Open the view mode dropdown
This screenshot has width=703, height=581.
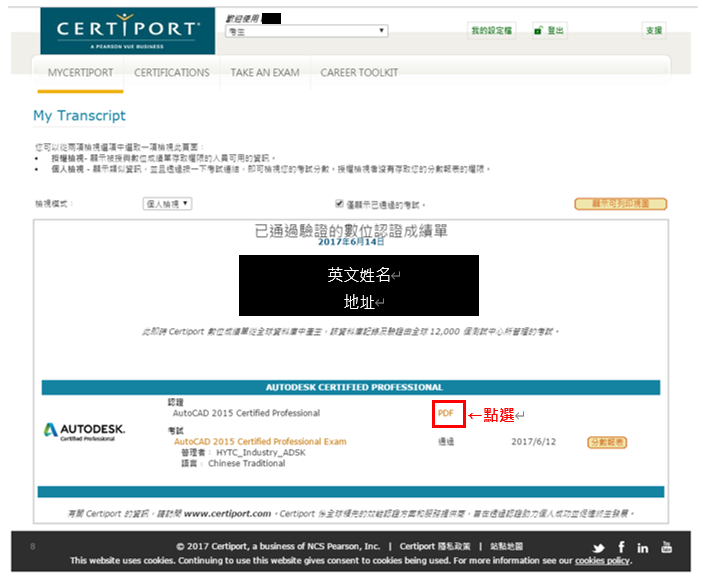pyautogui.click(x=168, y=204)
